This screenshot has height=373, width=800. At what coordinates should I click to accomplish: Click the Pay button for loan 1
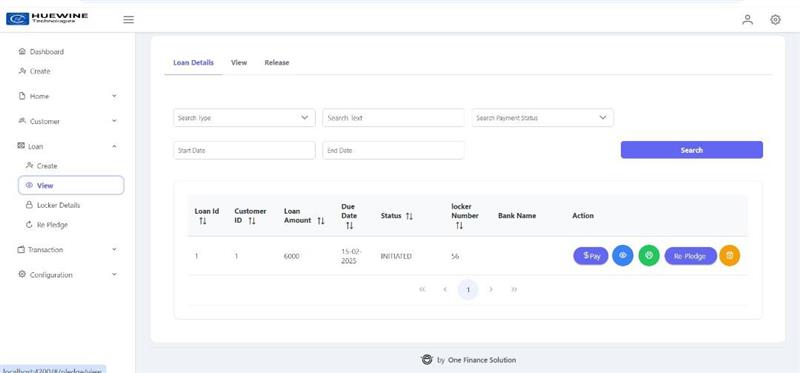click(591, 256)
